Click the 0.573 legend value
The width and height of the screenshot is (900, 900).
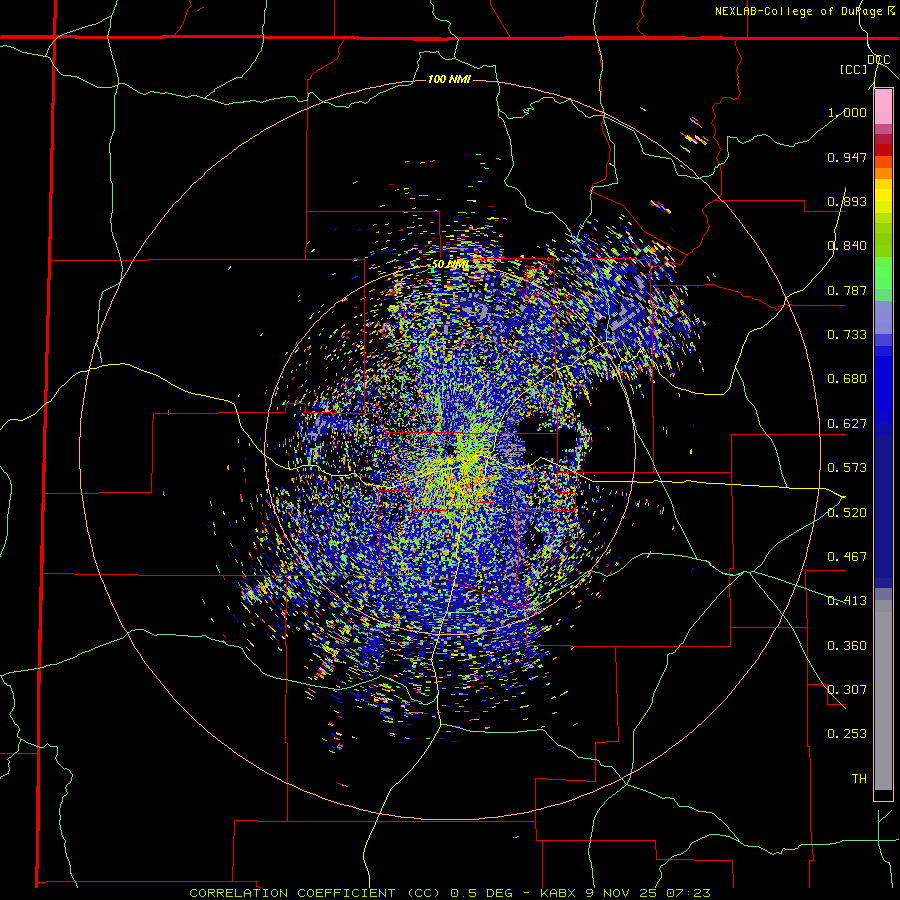847,468
